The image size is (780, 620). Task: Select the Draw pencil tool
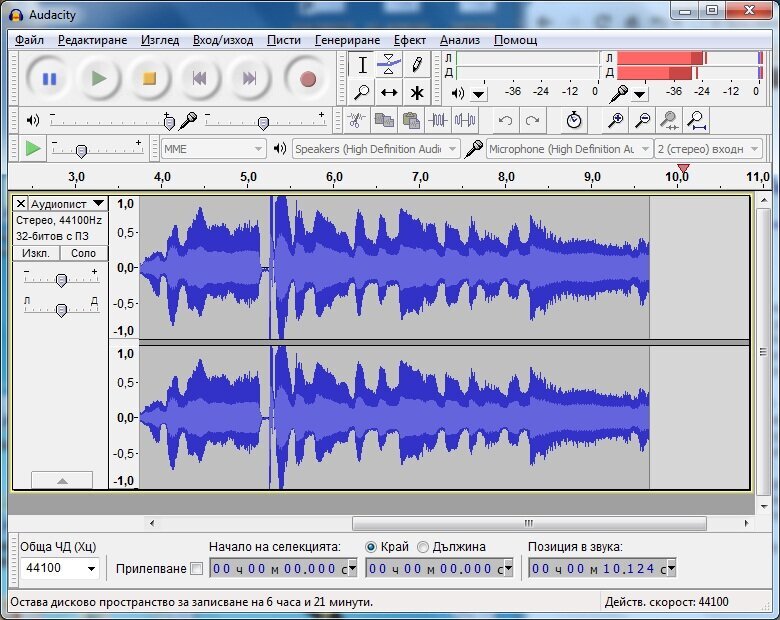(417, 65)
